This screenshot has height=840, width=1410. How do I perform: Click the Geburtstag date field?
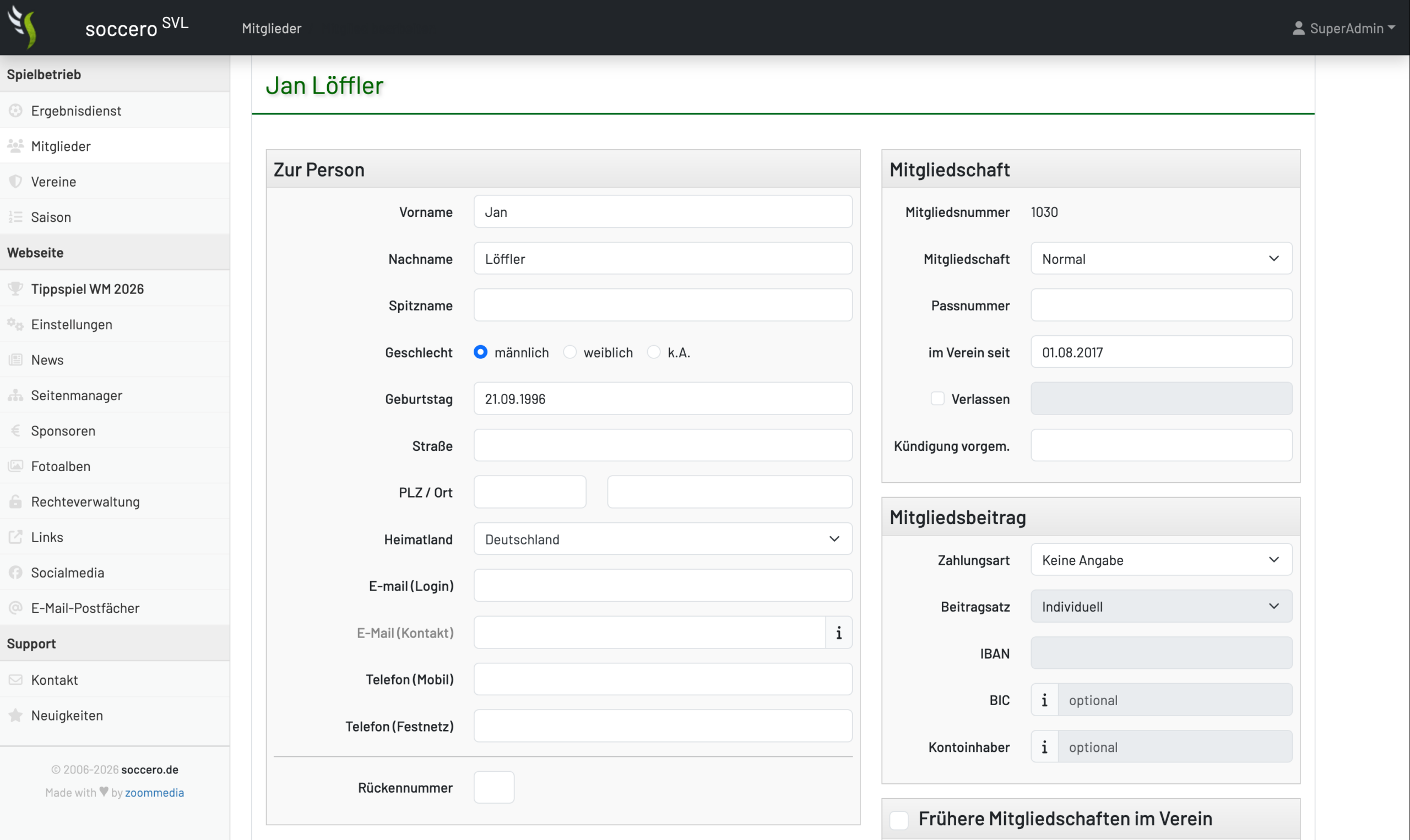click(x=663, y=399)
